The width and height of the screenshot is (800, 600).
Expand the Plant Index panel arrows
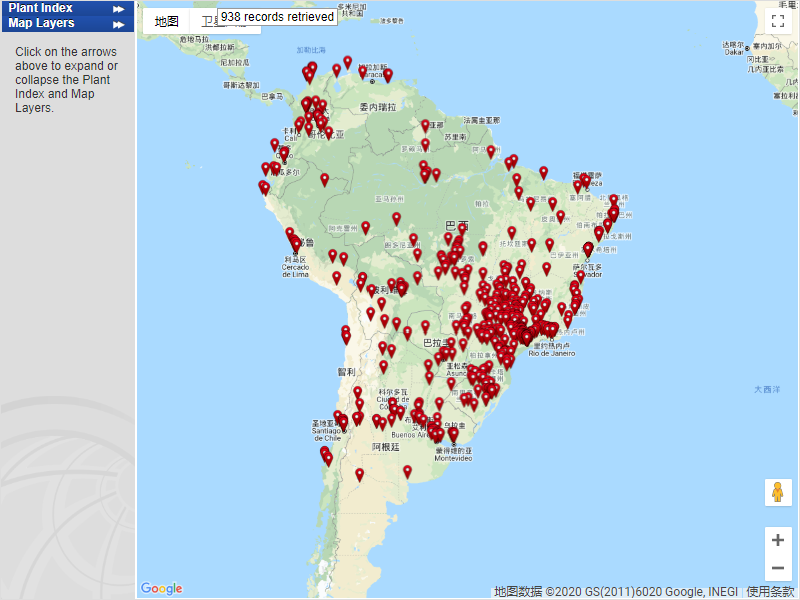tap(119, 8)
